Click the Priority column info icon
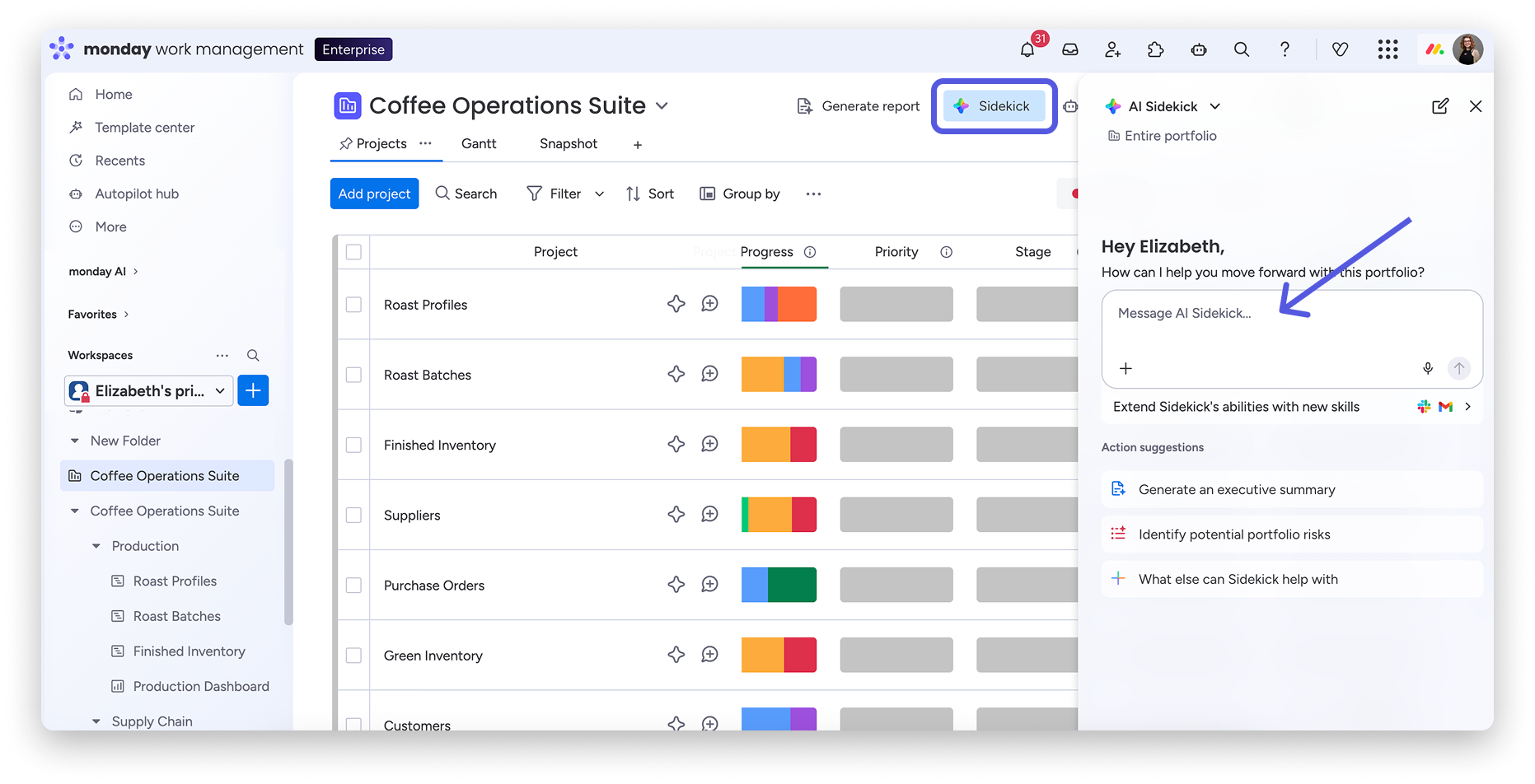Viewport: 1535px width, 784px height. coord(946,252)
